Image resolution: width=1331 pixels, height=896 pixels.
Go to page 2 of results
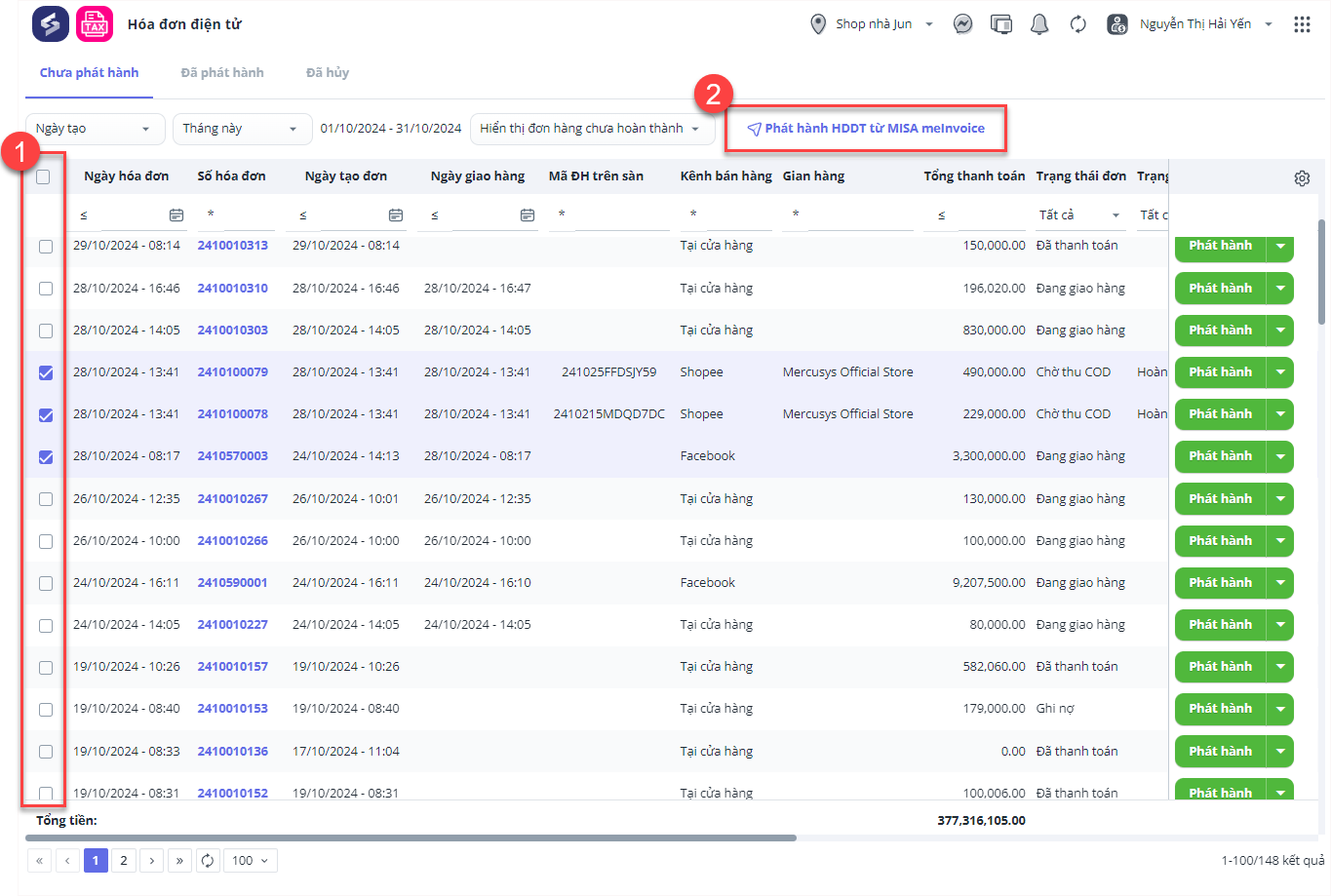124,860
